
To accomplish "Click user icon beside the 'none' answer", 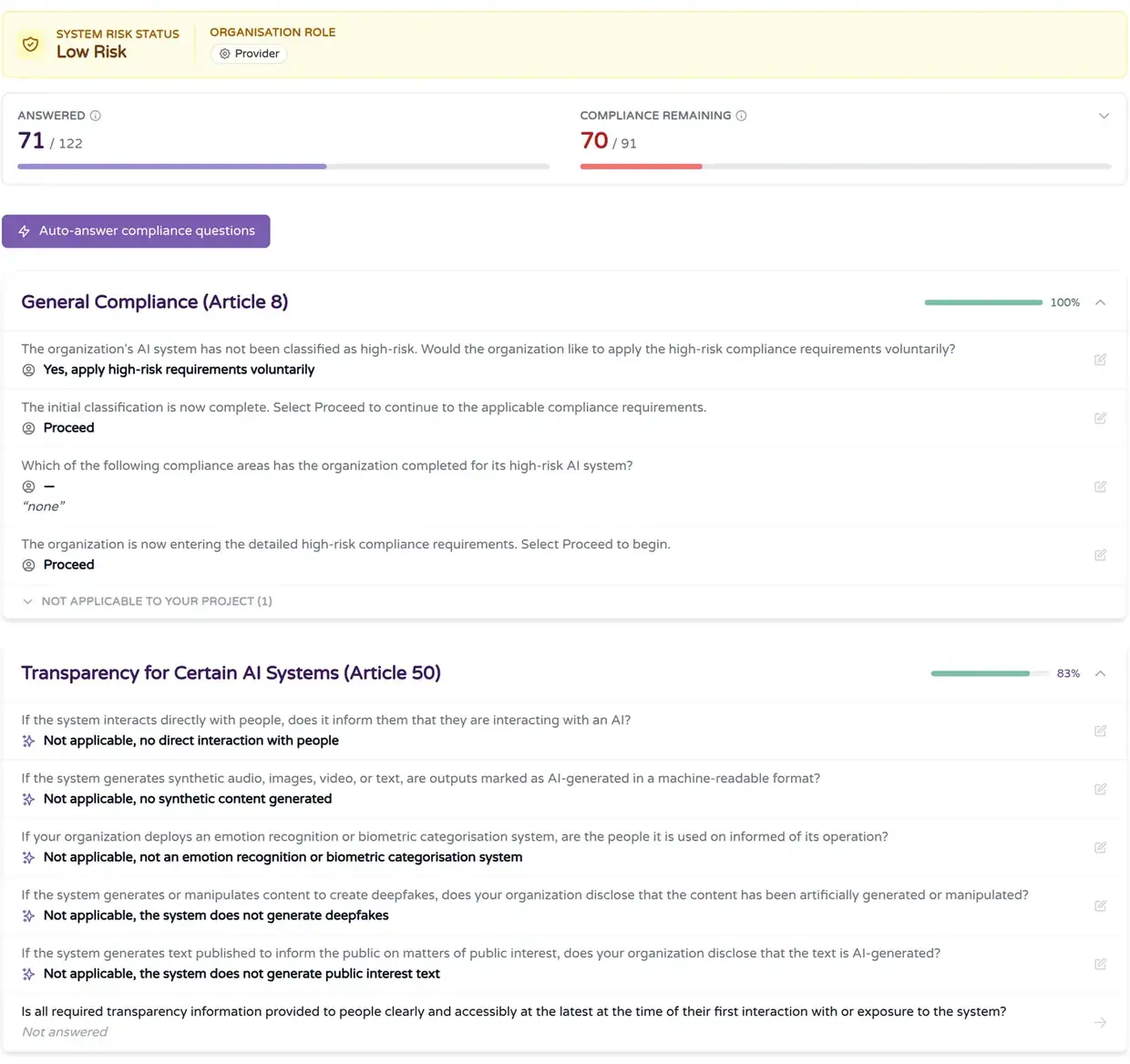I will [x=28, y=486].
